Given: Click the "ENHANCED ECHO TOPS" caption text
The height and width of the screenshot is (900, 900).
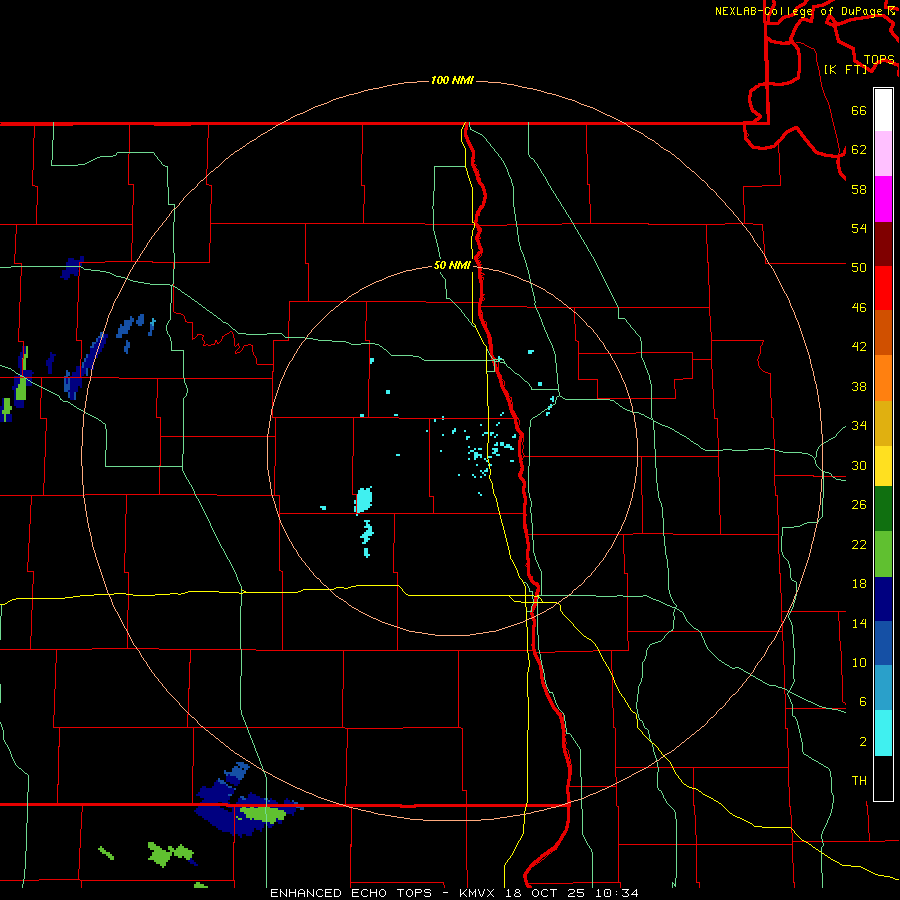Looking at the screenshot, I should (350, 893).
